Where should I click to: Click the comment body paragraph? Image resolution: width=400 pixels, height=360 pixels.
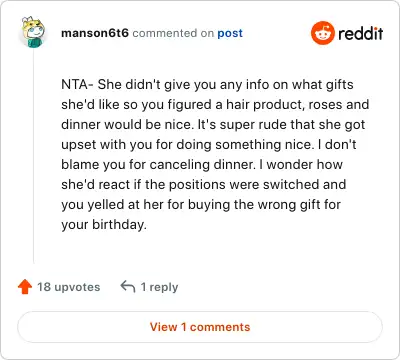215,154
